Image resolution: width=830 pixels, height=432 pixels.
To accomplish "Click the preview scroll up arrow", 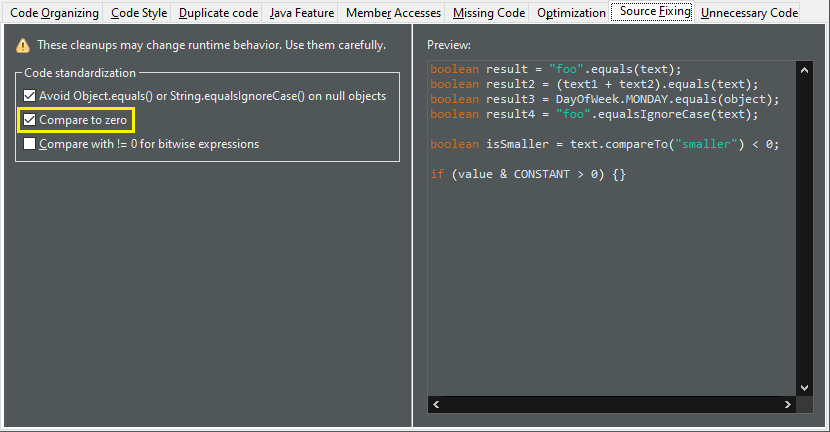I will tap(804, 70).
